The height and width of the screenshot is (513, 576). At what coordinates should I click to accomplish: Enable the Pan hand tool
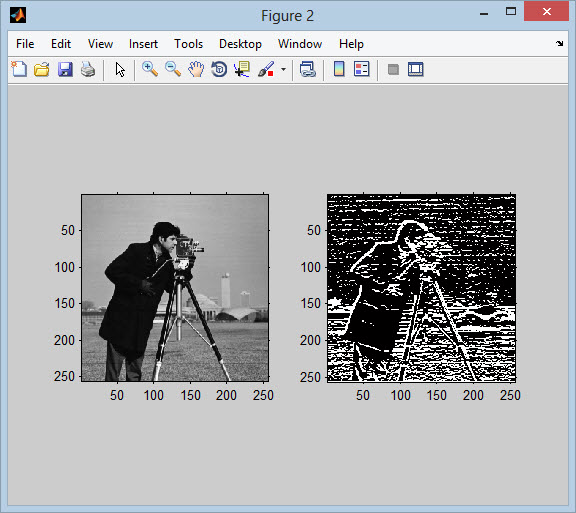(x=196, y=69)
